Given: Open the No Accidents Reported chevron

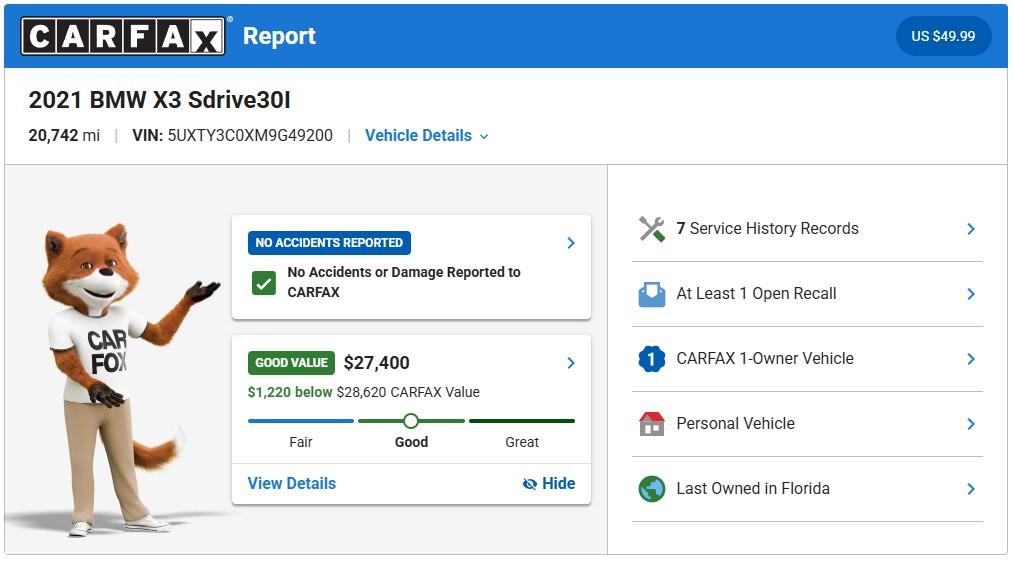Looking at the screenshot, I should tap(571, 243).
